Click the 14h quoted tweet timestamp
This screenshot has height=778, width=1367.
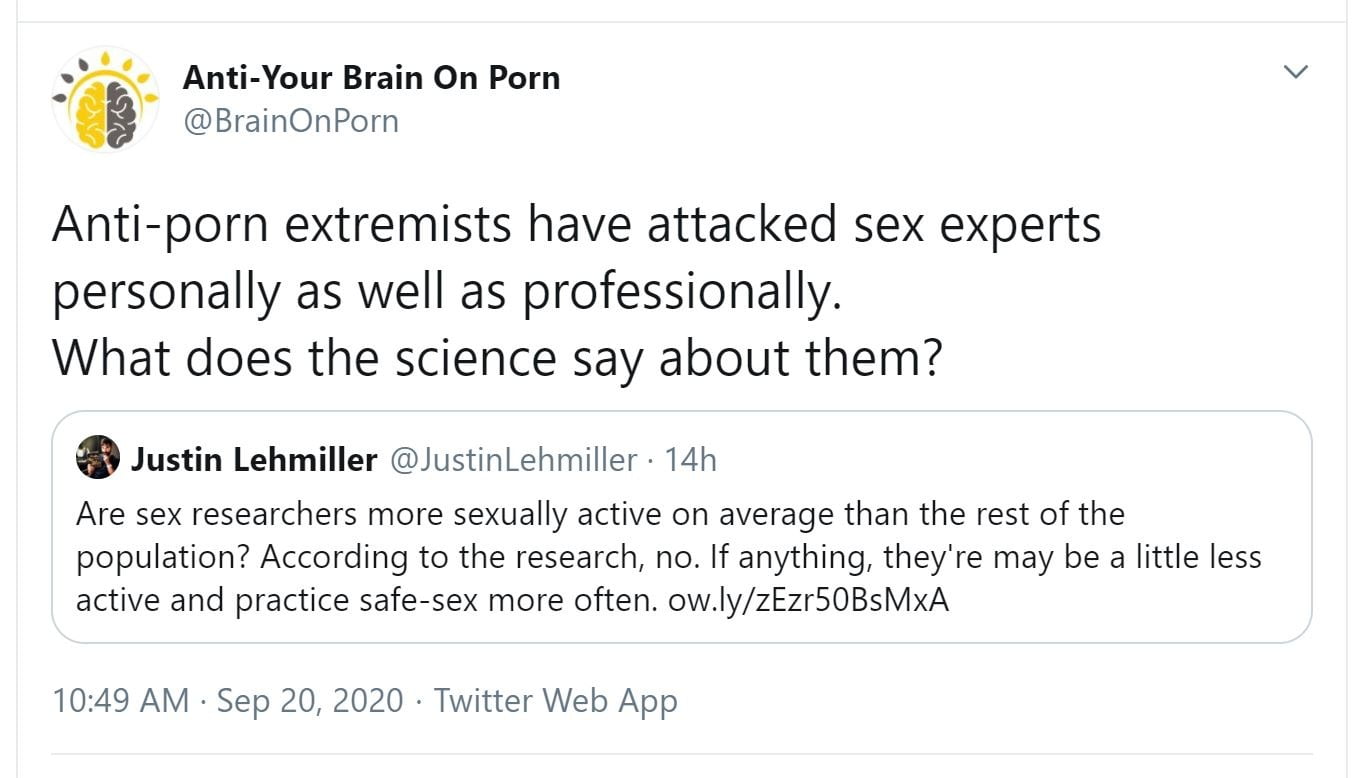691,459
